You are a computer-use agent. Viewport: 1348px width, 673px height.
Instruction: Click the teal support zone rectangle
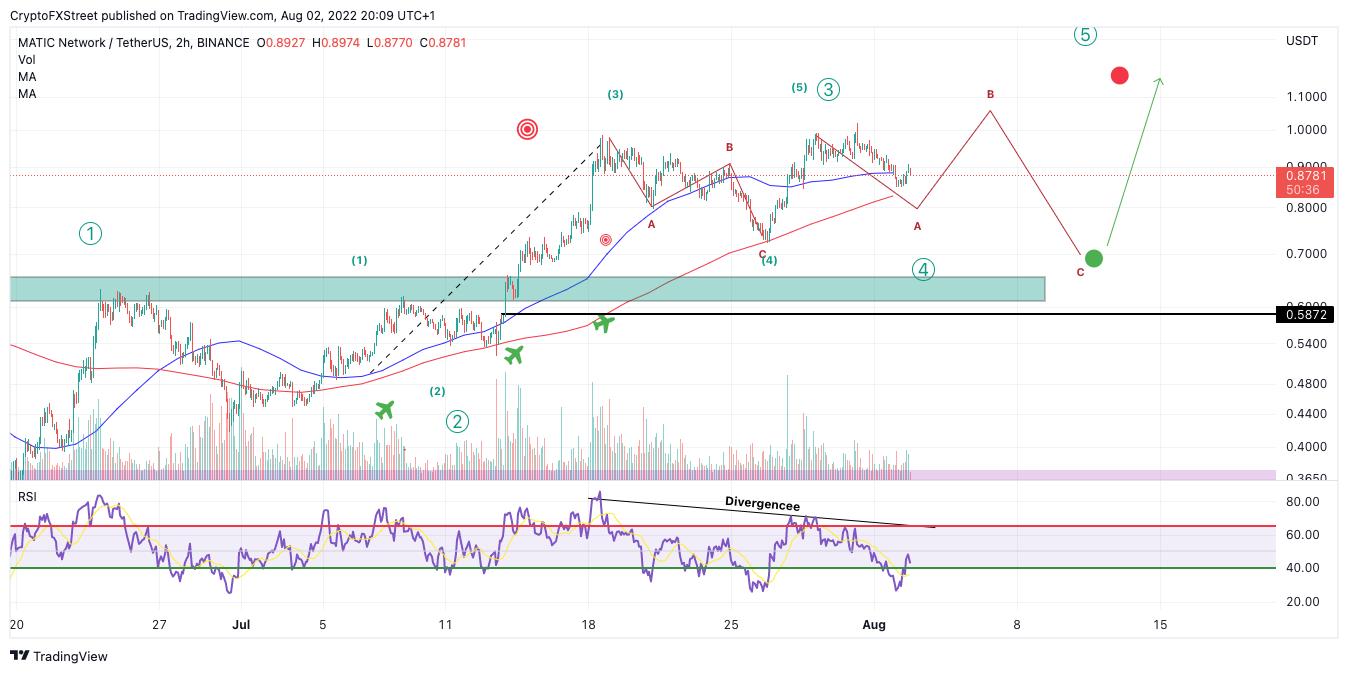point(527,289)
